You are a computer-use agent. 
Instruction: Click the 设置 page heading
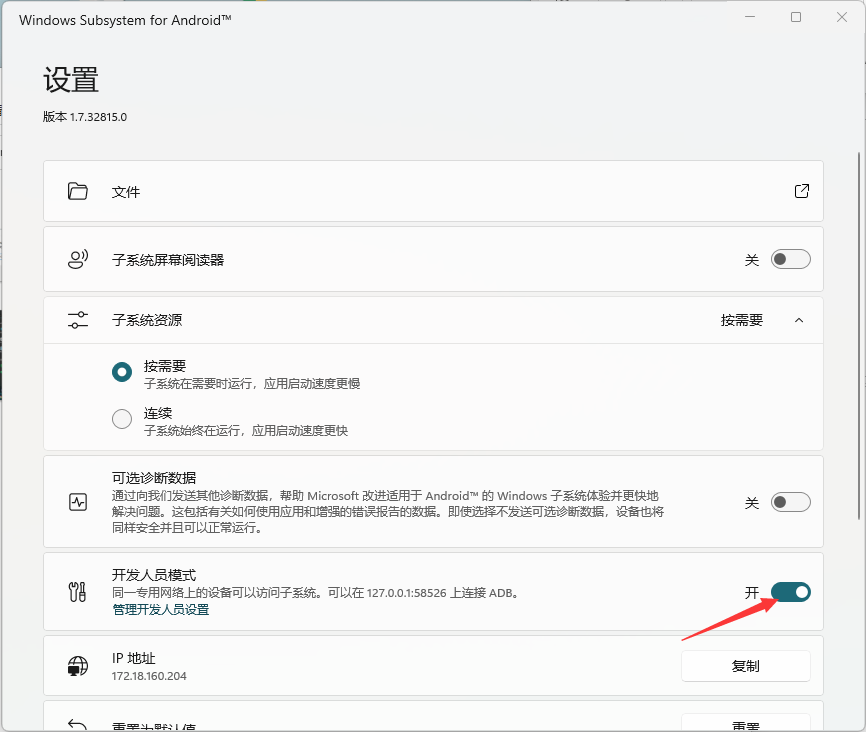[x=71, y=80]
